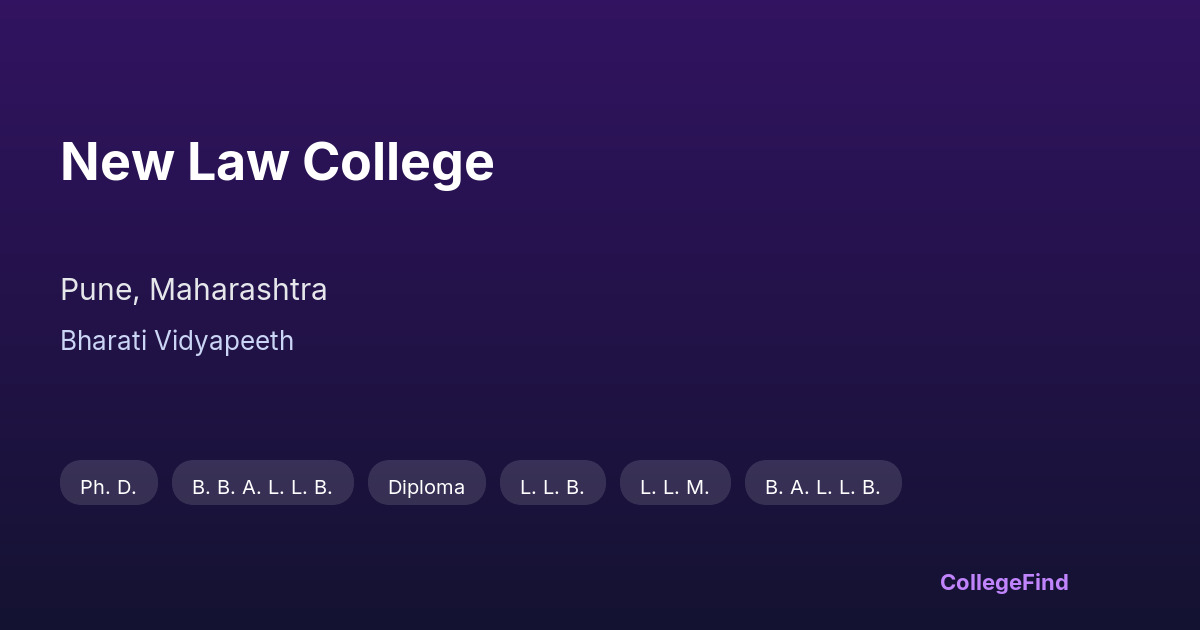Open the Bharati Vidyapeeth university link

pos(177,341)
